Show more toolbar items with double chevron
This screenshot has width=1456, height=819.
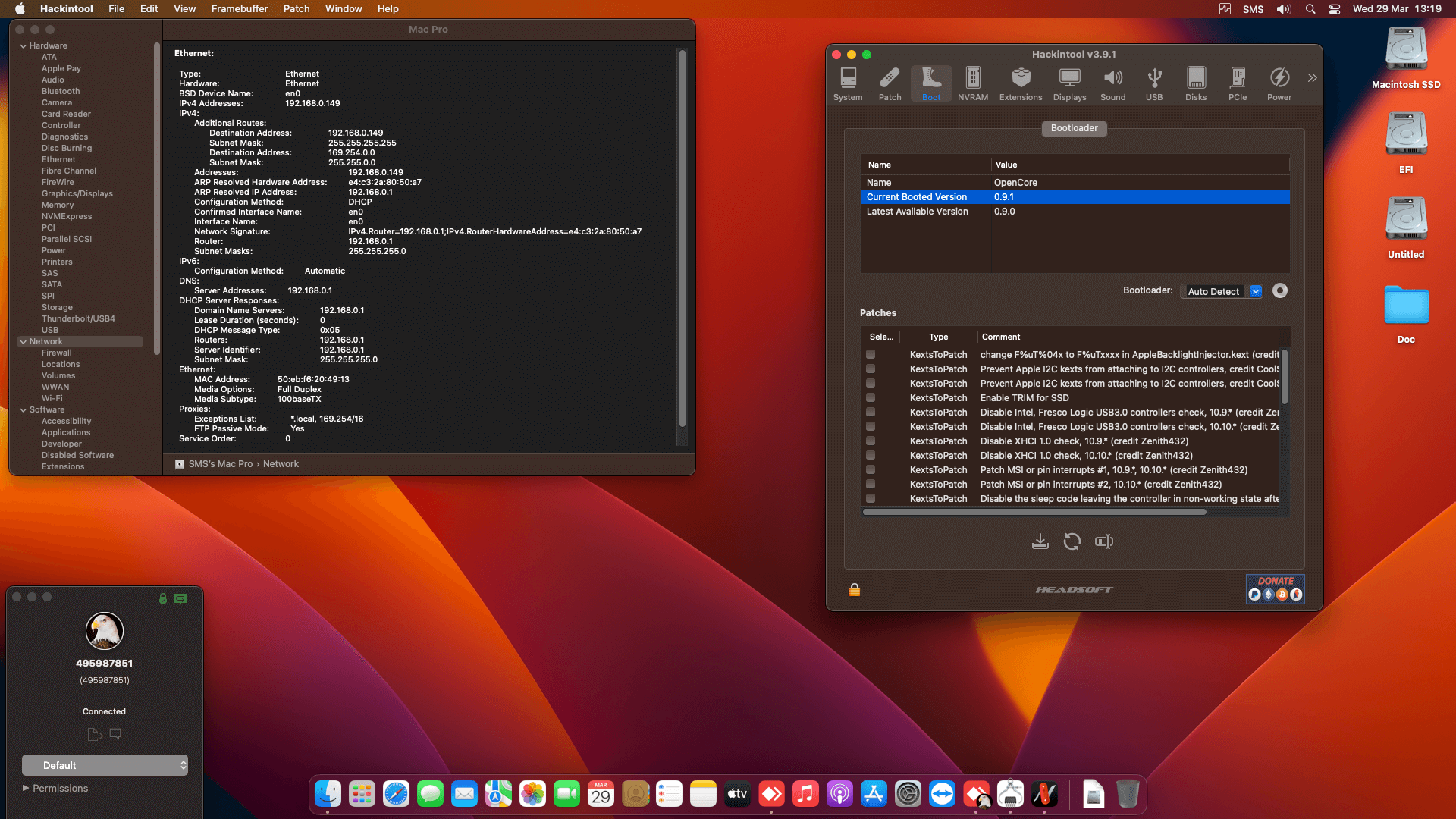tap(1313, 78)
